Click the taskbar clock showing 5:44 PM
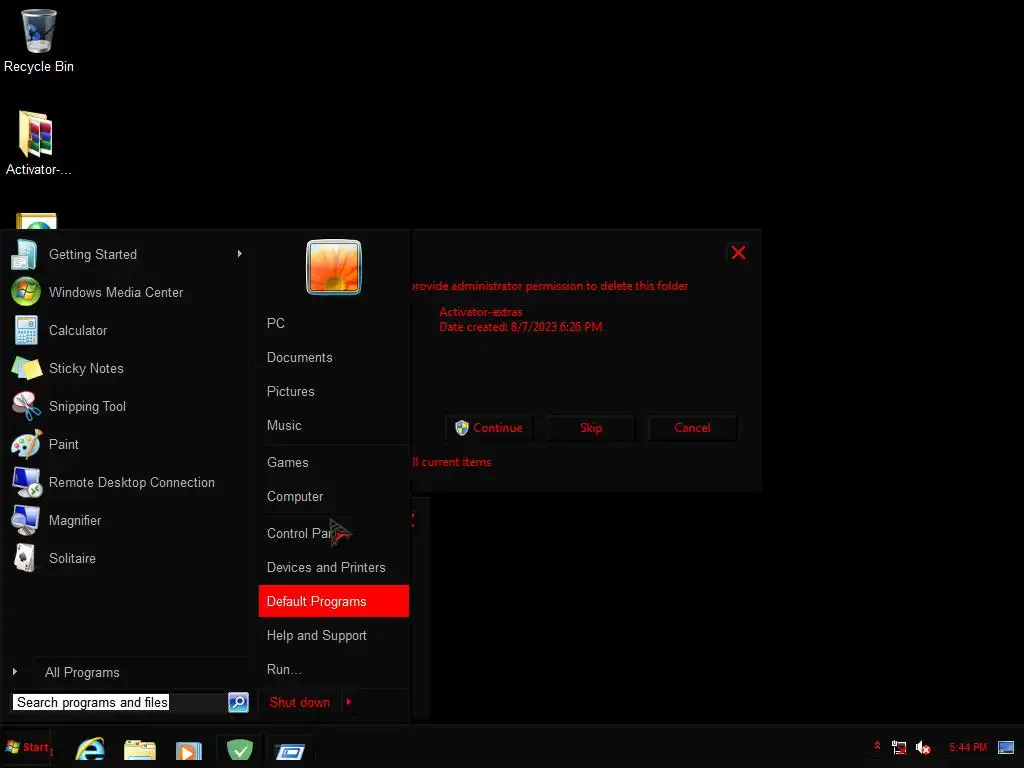 (x=968, y=747)
